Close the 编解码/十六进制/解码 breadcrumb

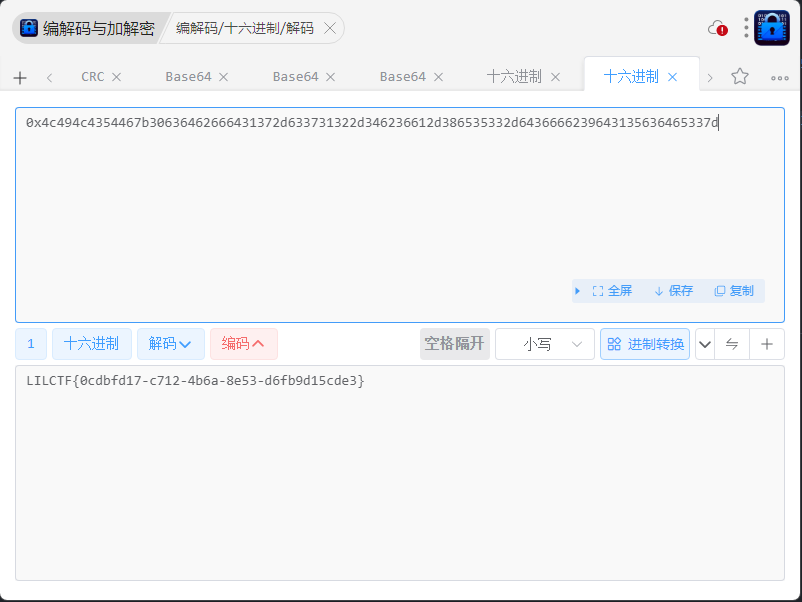pyautogui.click(x=330, y=28)
